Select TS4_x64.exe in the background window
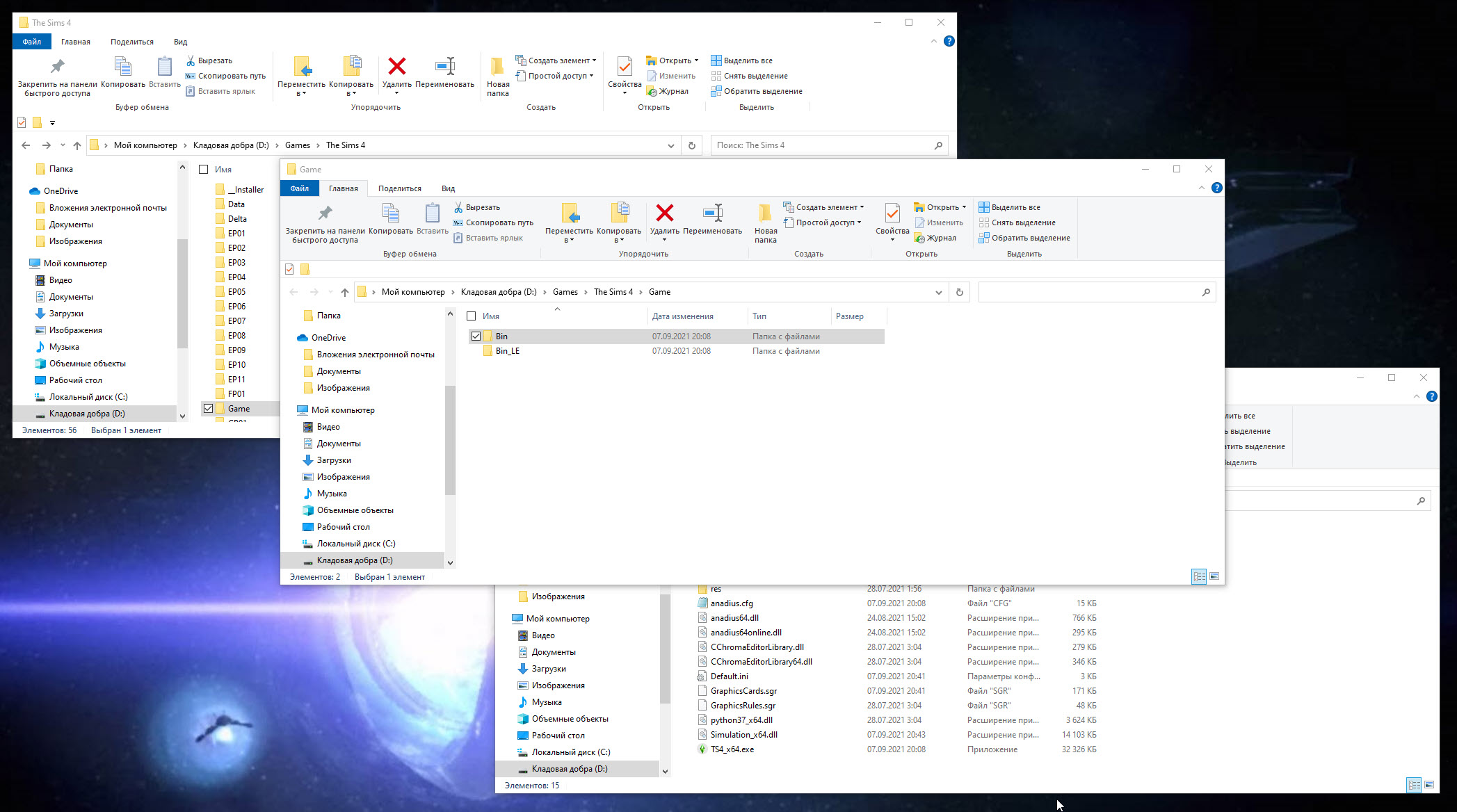This screenshot has height=812, width=1457. tap(732, 749)
